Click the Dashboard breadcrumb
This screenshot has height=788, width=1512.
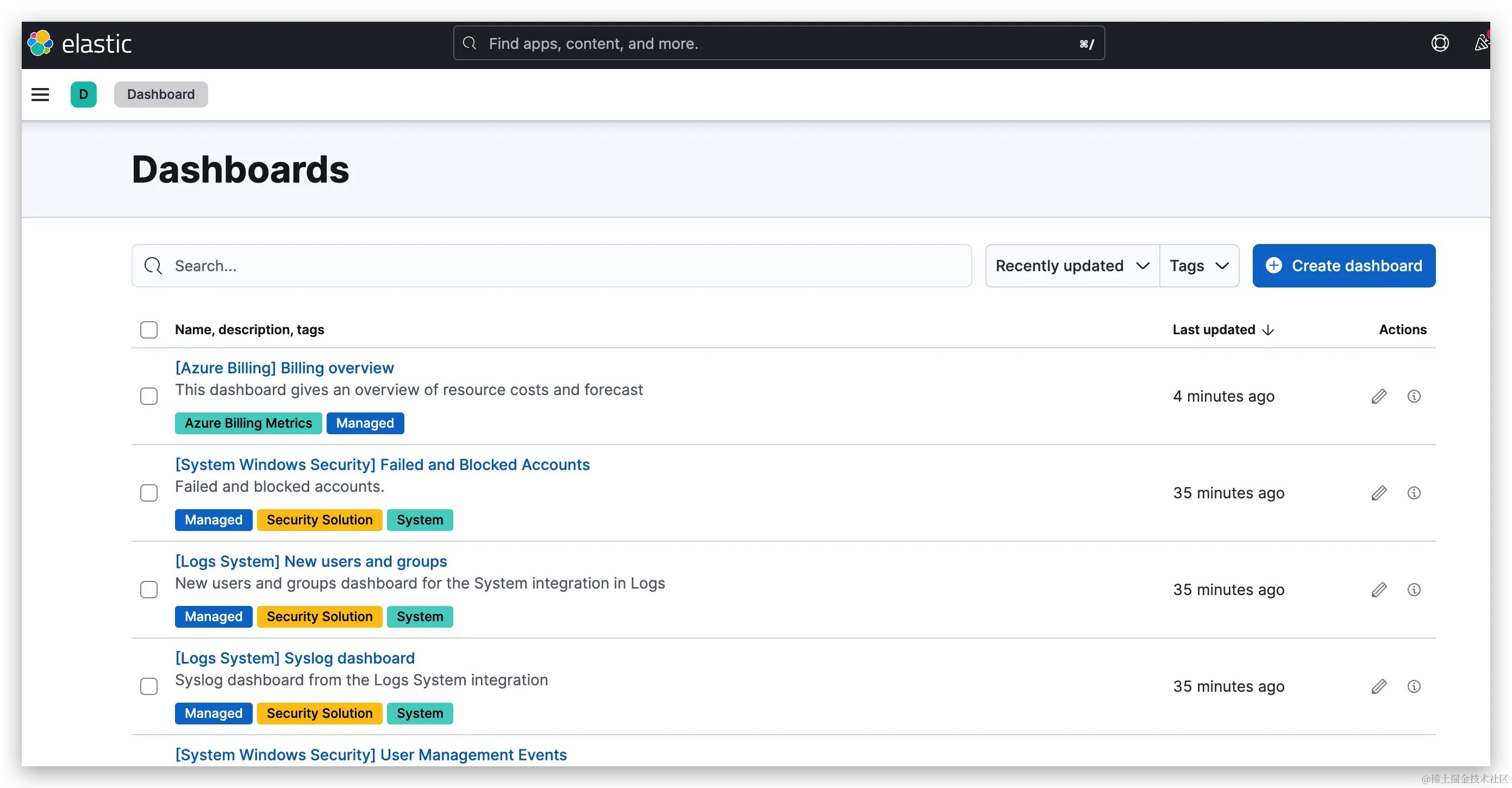point(161,95)
